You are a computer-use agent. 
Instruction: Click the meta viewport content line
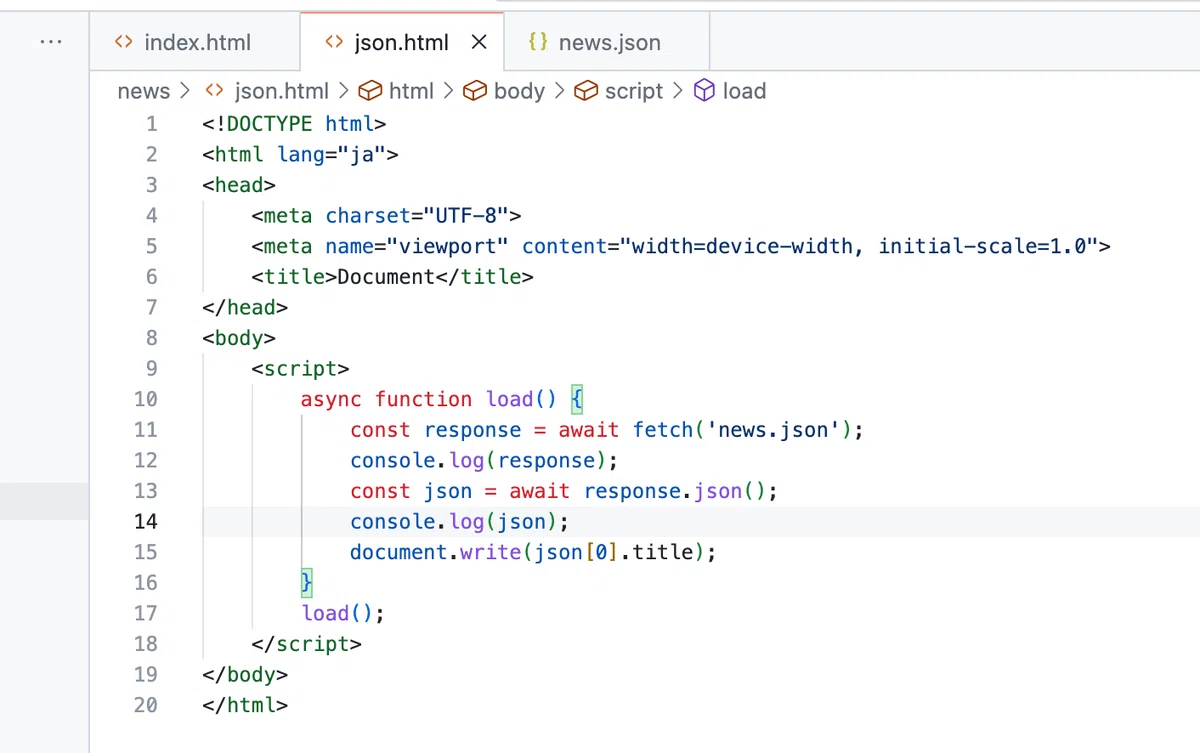tap(681, 246)
